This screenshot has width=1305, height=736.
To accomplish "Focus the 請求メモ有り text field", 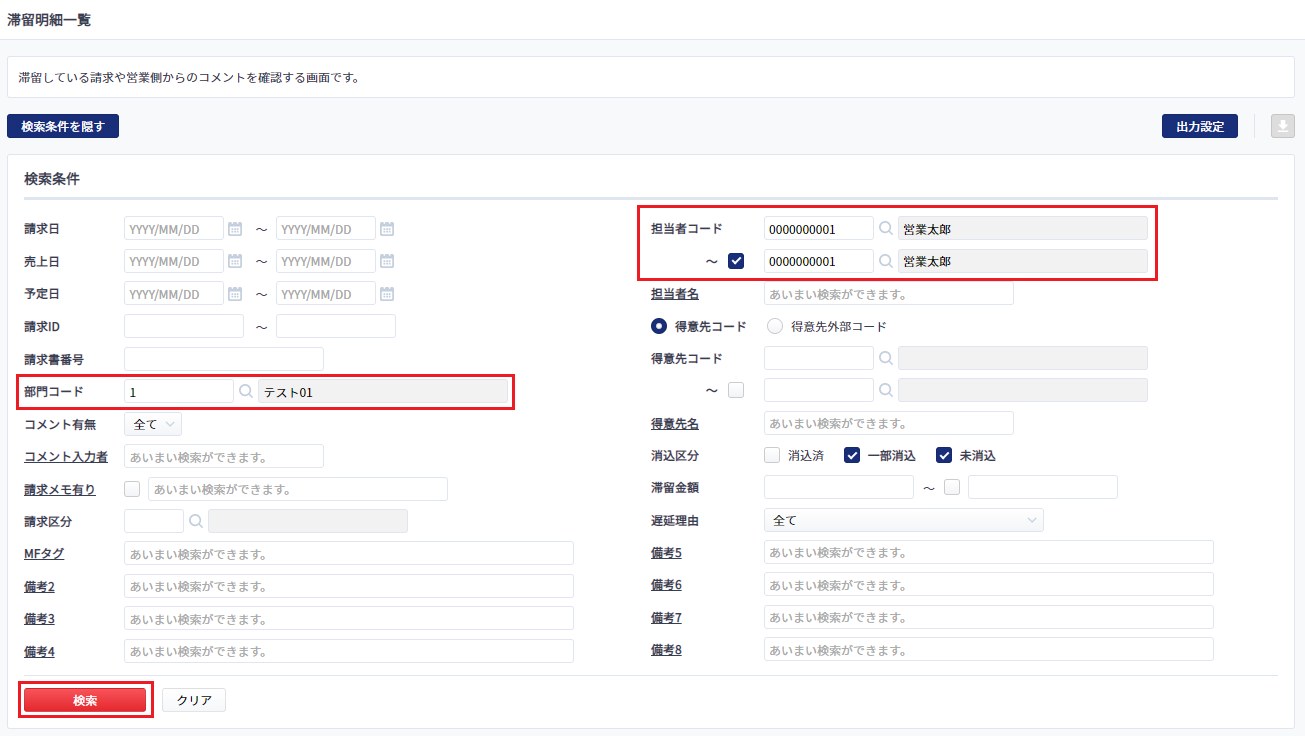I will pyautogui.click(x=298, y=489).
